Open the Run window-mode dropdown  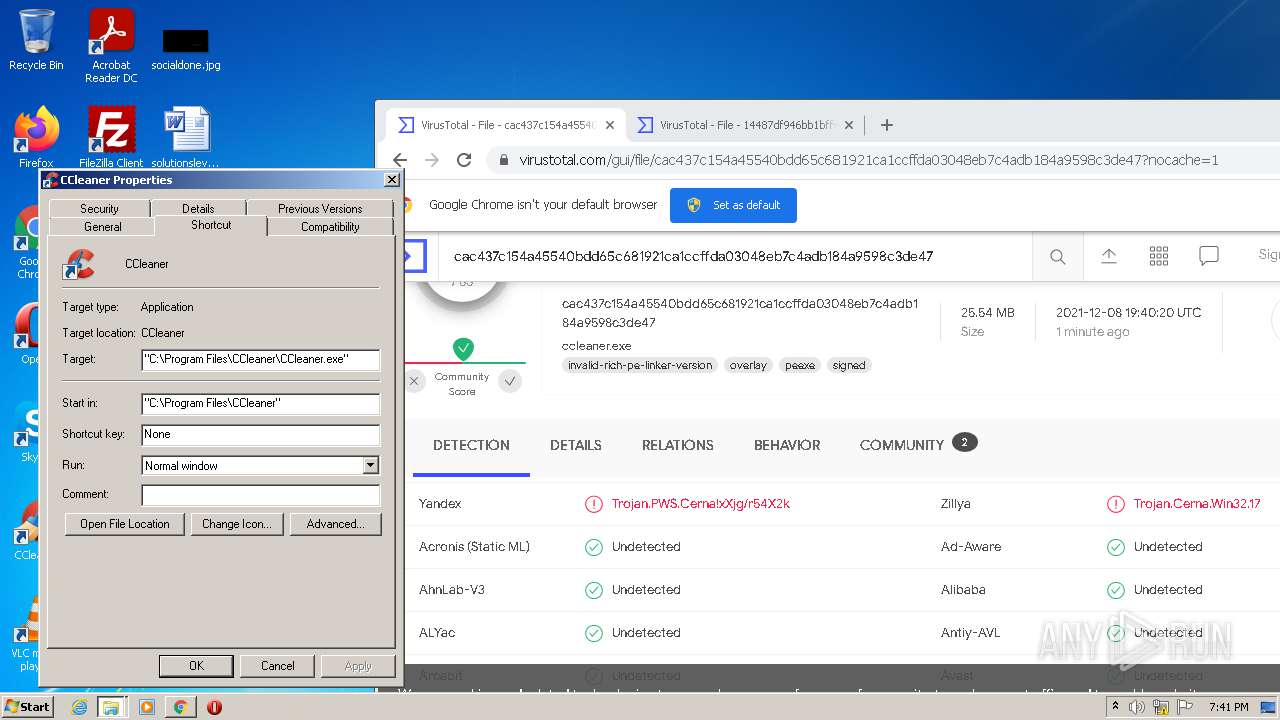(370, 465)
